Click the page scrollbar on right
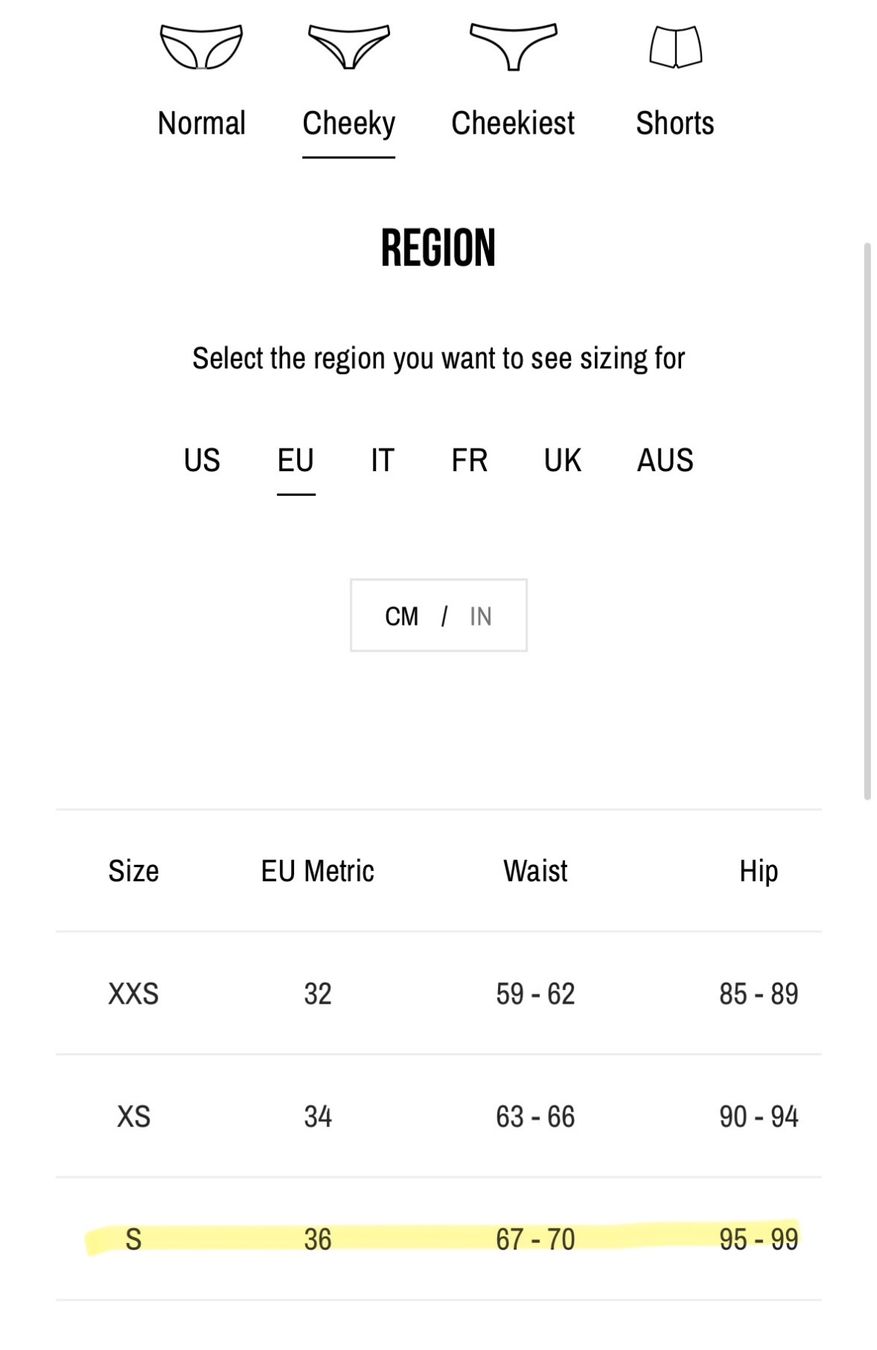This screenshot has width=877, height=1350. click(x=867, y=520)
